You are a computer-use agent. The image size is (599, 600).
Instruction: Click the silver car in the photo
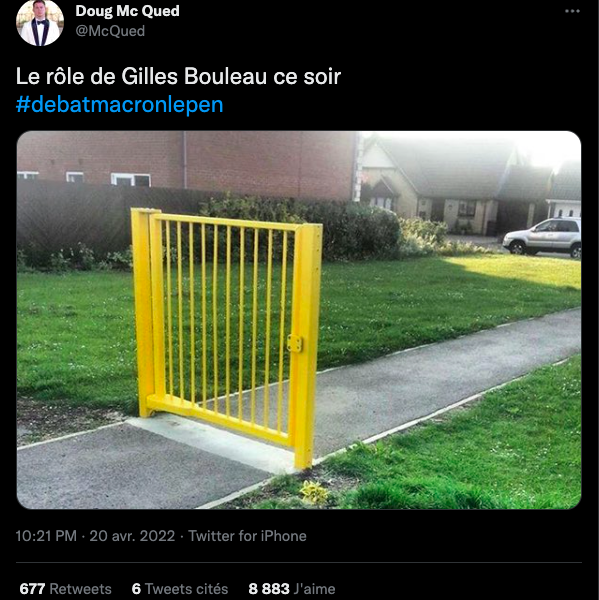coord(542,238)
